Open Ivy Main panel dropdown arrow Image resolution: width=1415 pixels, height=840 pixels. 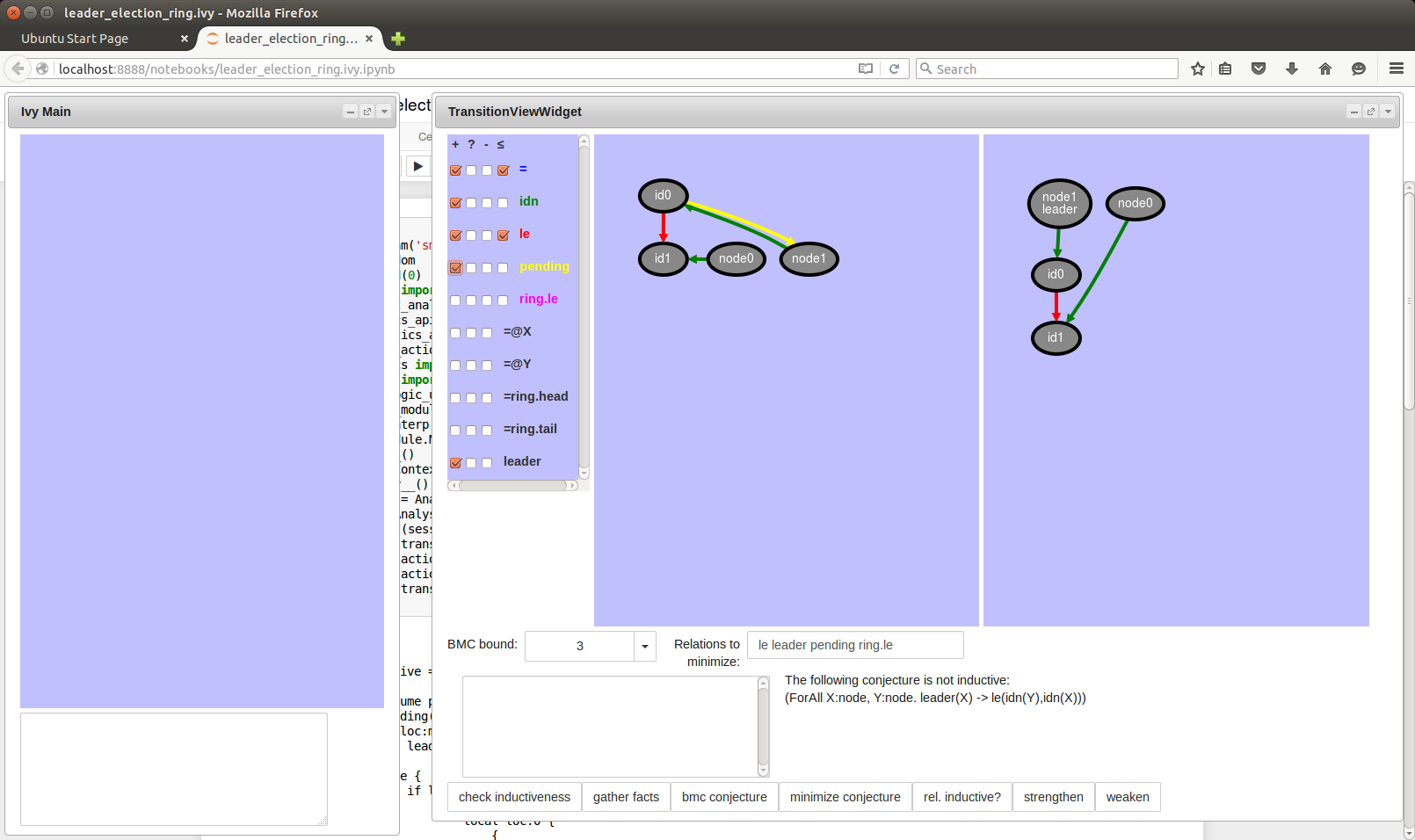coord(384,112)
